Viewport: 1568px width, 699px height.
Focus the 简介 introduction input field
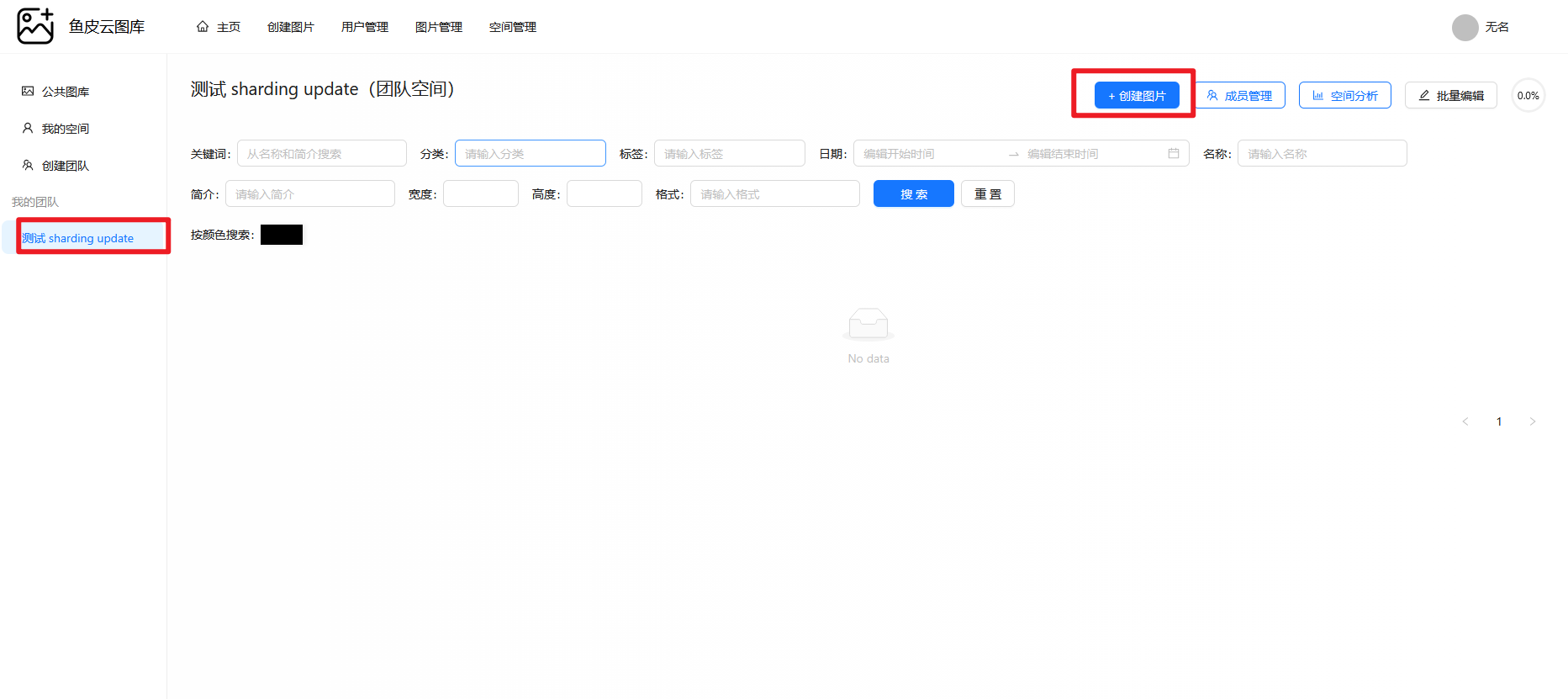(x=310, y=193)
